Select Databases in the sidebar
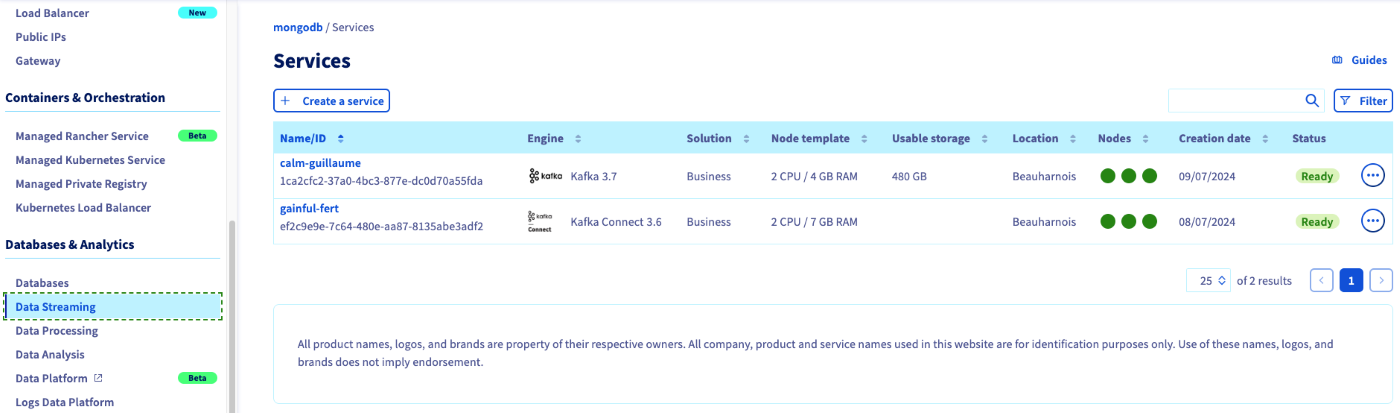Screen dimensions: 1400x413 (x=42, y=283)
